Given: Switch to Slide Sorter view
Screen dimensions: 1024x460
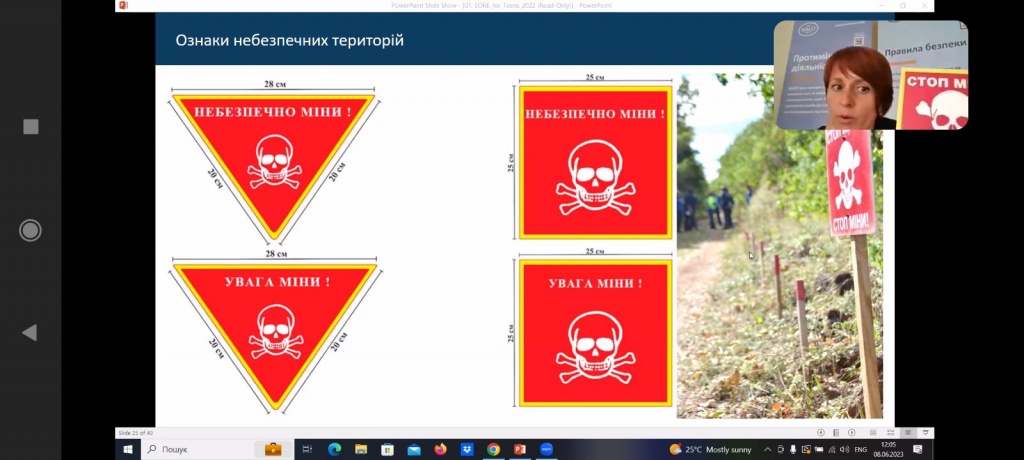Looking at the screenshot, I should point(893,432).
